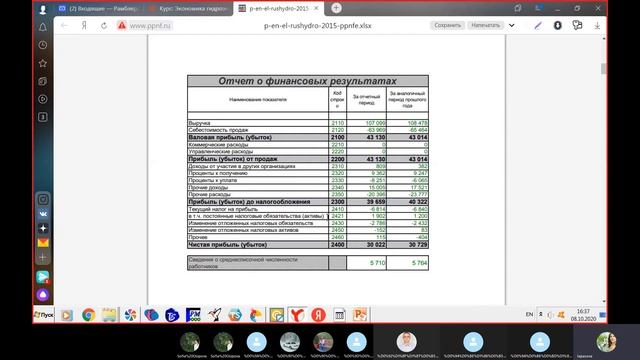Click the Сохранить button
The image size is (640, 360).
pos(447,25)
